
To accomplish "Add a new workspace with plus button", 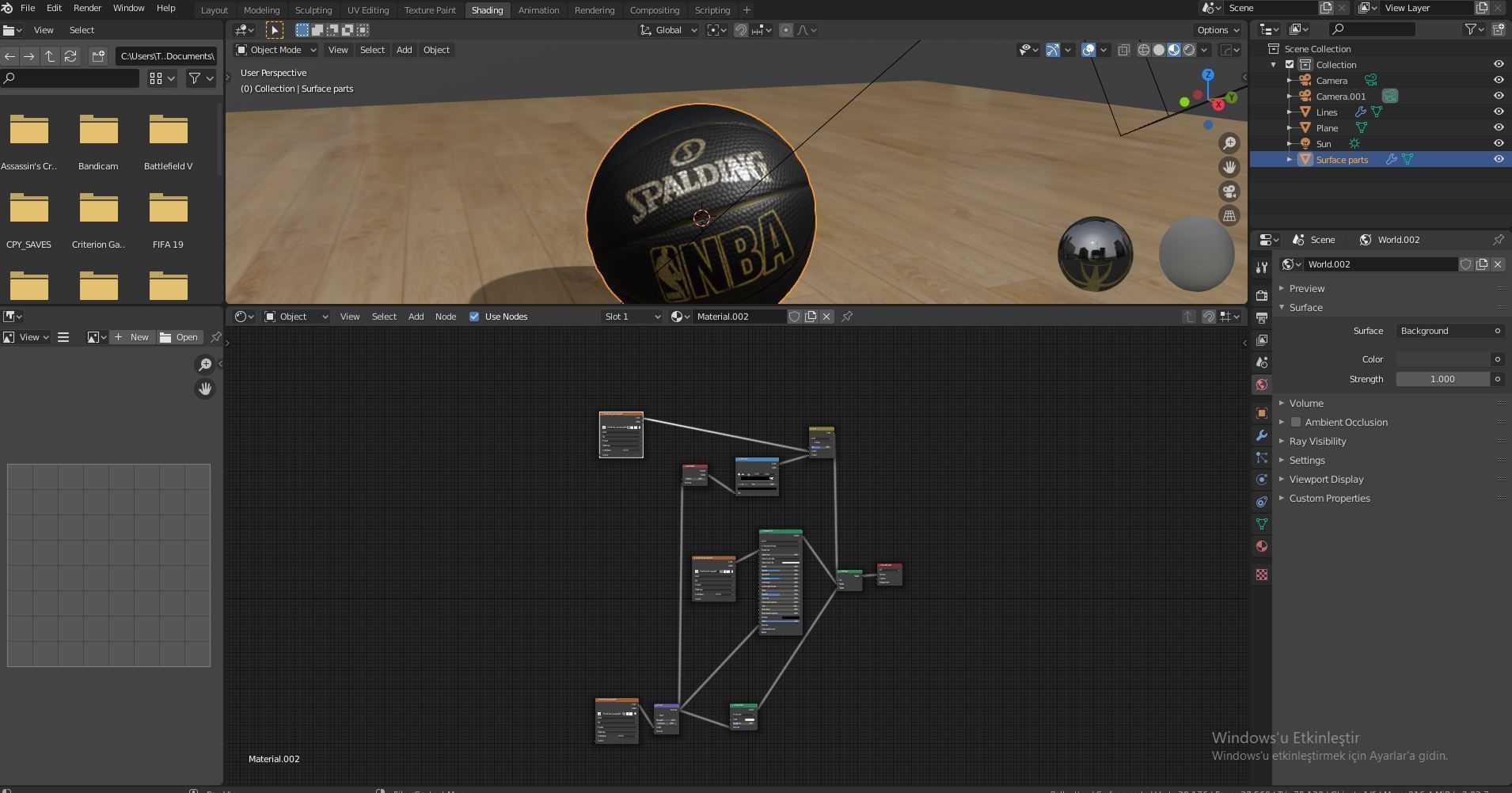I will [x=747, y=10].
